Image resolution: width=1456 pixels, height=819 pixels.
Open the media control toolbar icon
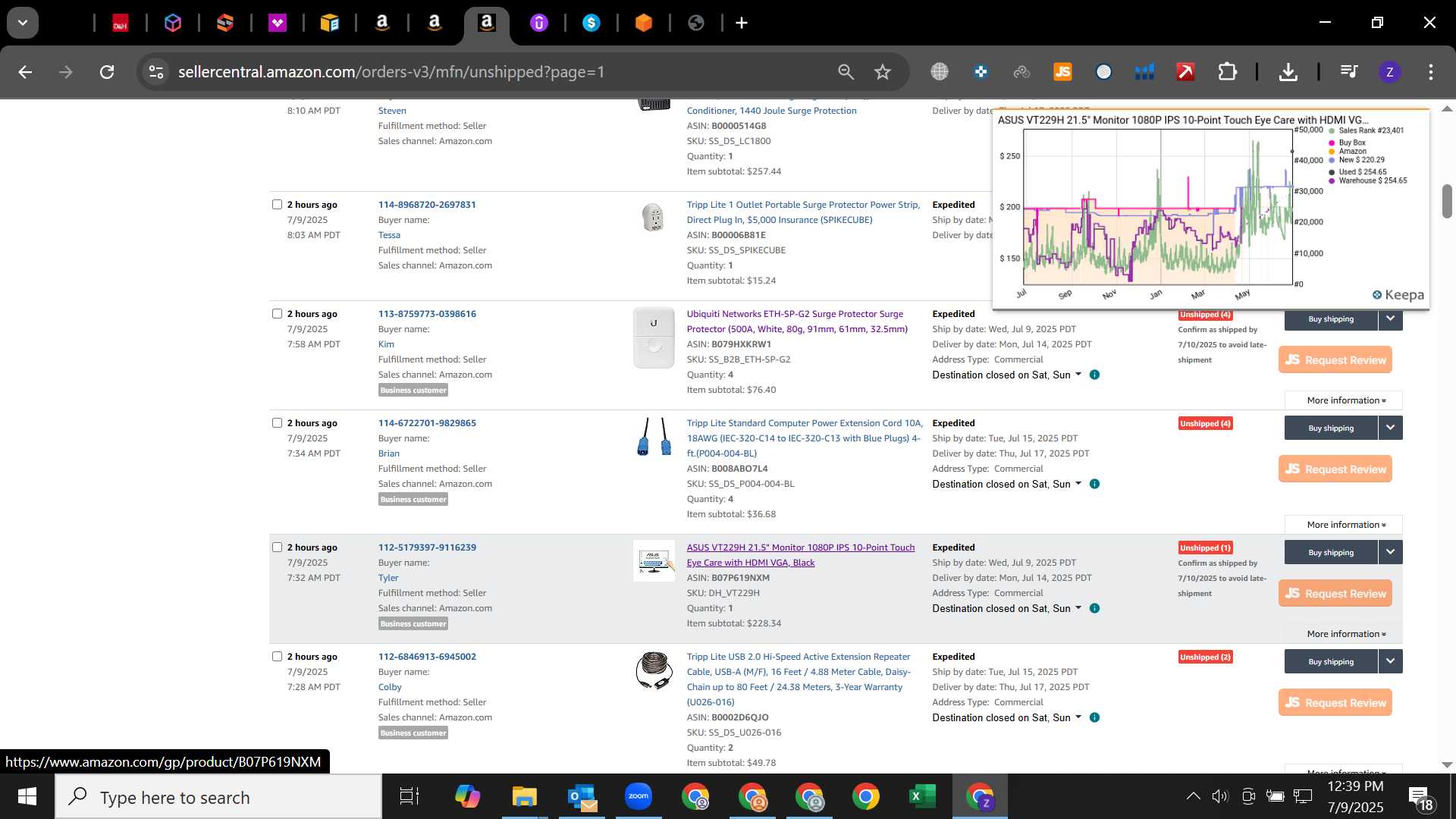click(1348, 72)
